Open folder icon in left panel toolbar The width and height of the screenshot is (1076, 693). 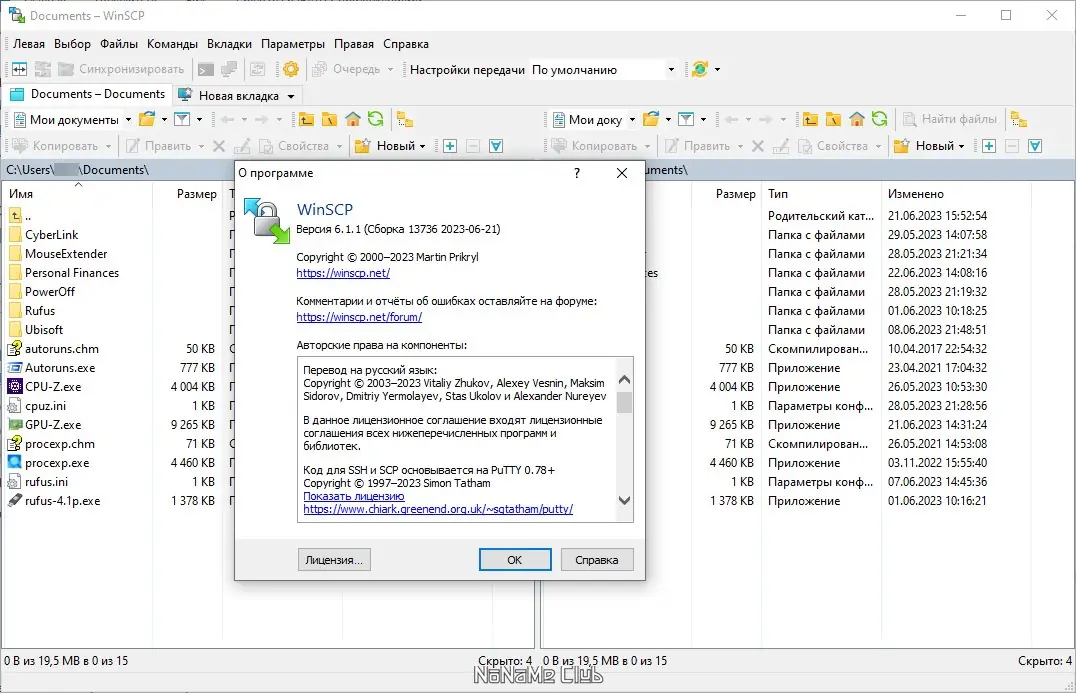[x=147, y=119]
